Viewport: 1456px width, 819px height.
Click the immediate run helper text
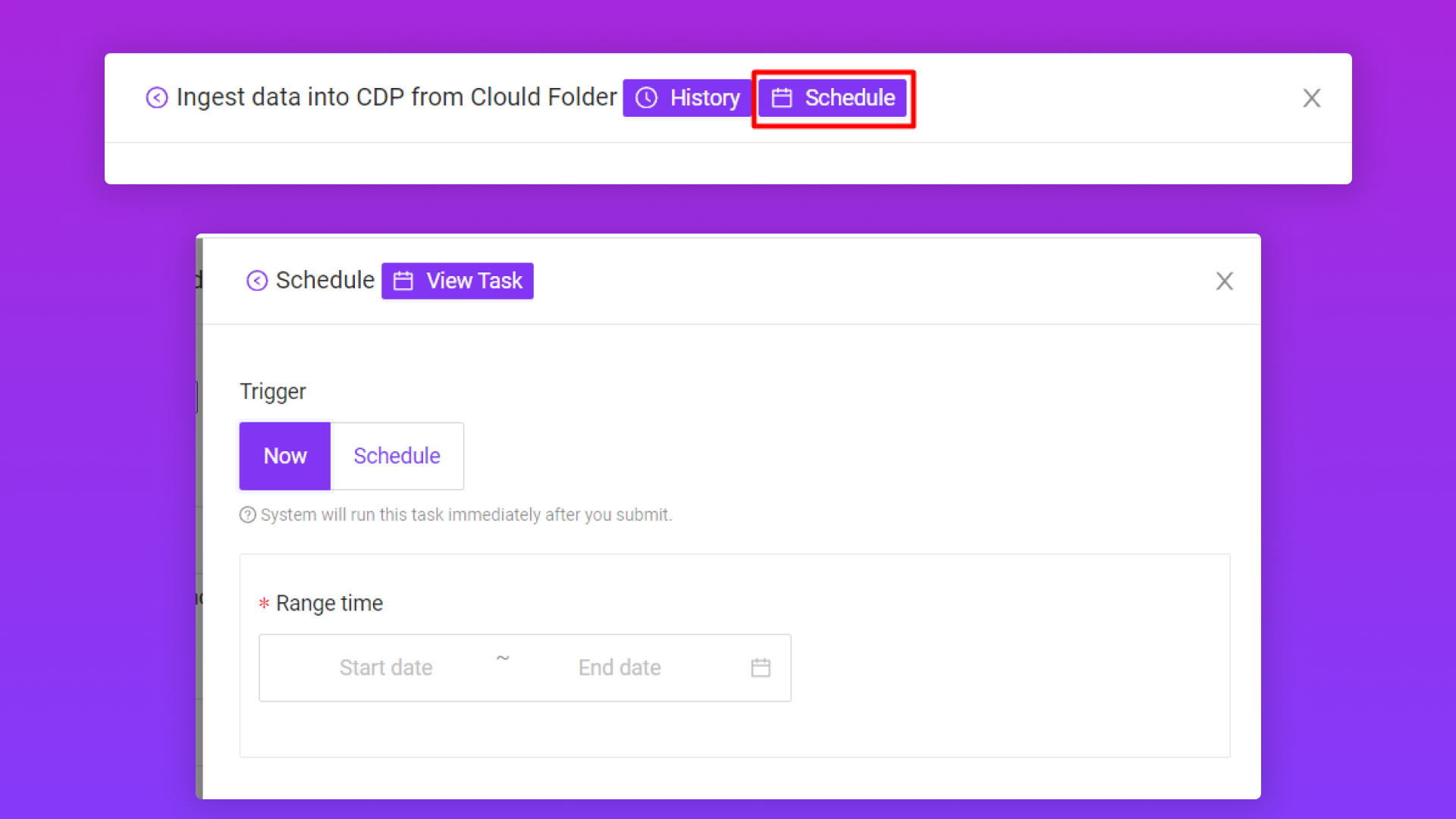coord(466,515)
